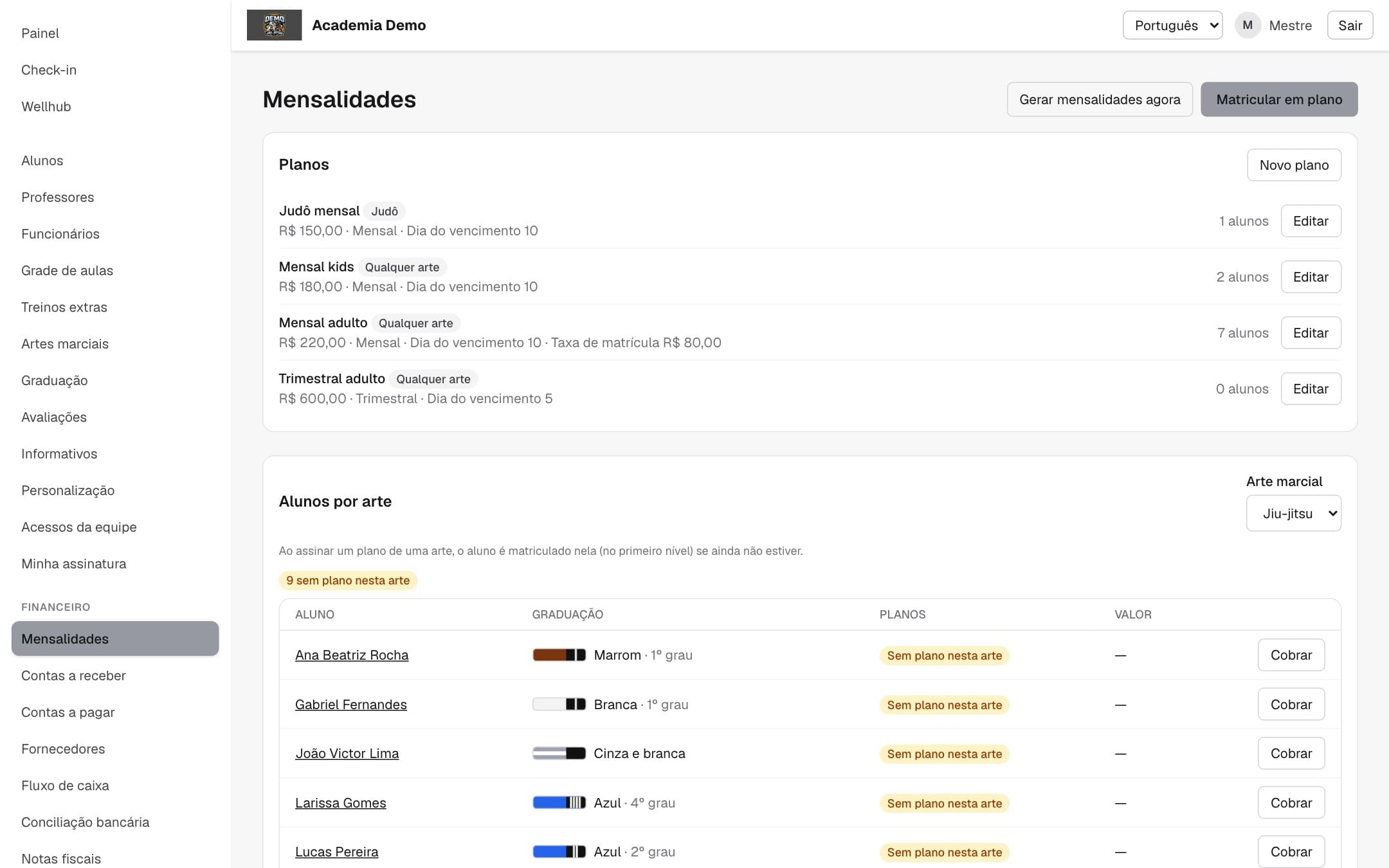The height and width of the screenshot is (868, 1389).
Task: Click the Academia Demo logo image
Action: pos(274,25)
